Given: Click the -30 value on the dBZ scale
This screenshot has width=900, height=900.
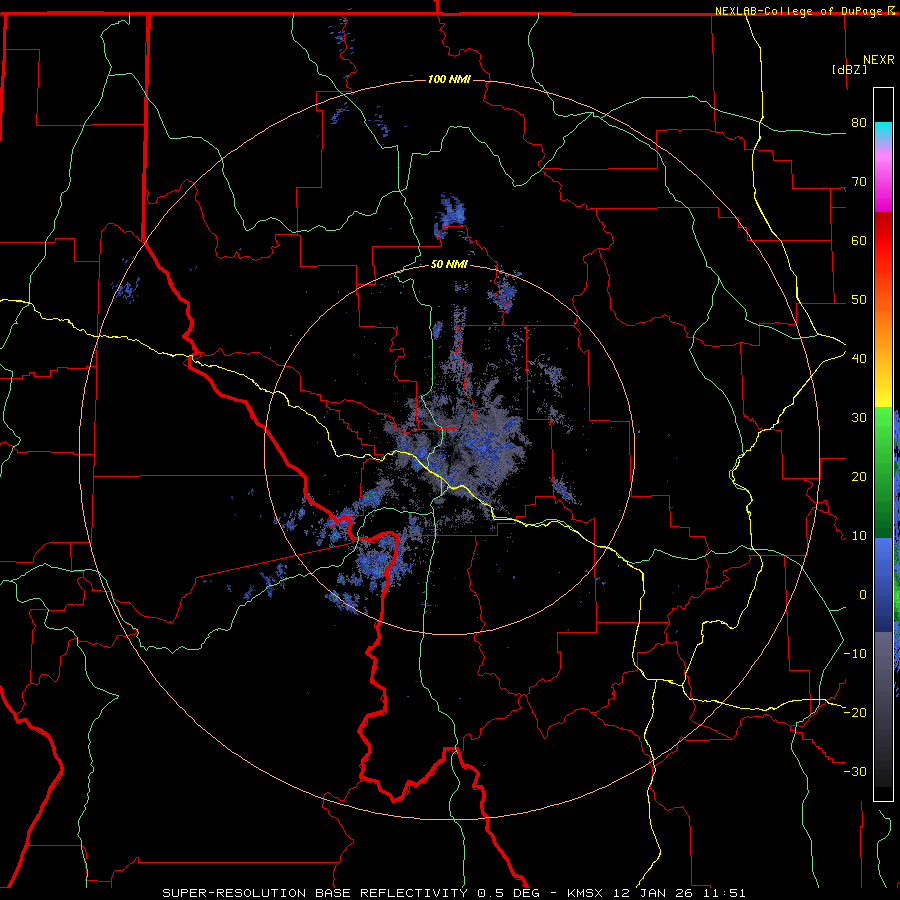Looking at the screenshot, I should (855, 772).
